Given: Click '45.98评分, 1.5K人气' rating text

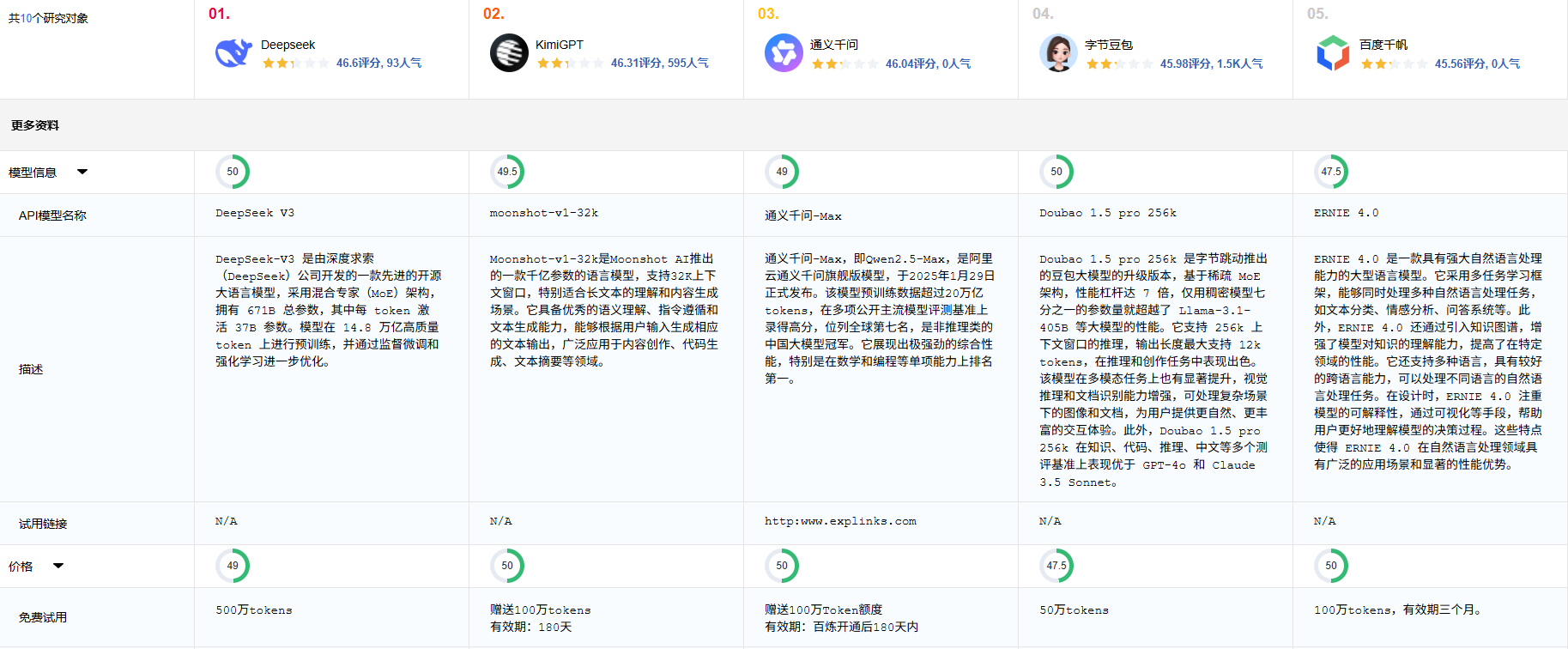Looking at the screenshot, I should [1211, 64].
